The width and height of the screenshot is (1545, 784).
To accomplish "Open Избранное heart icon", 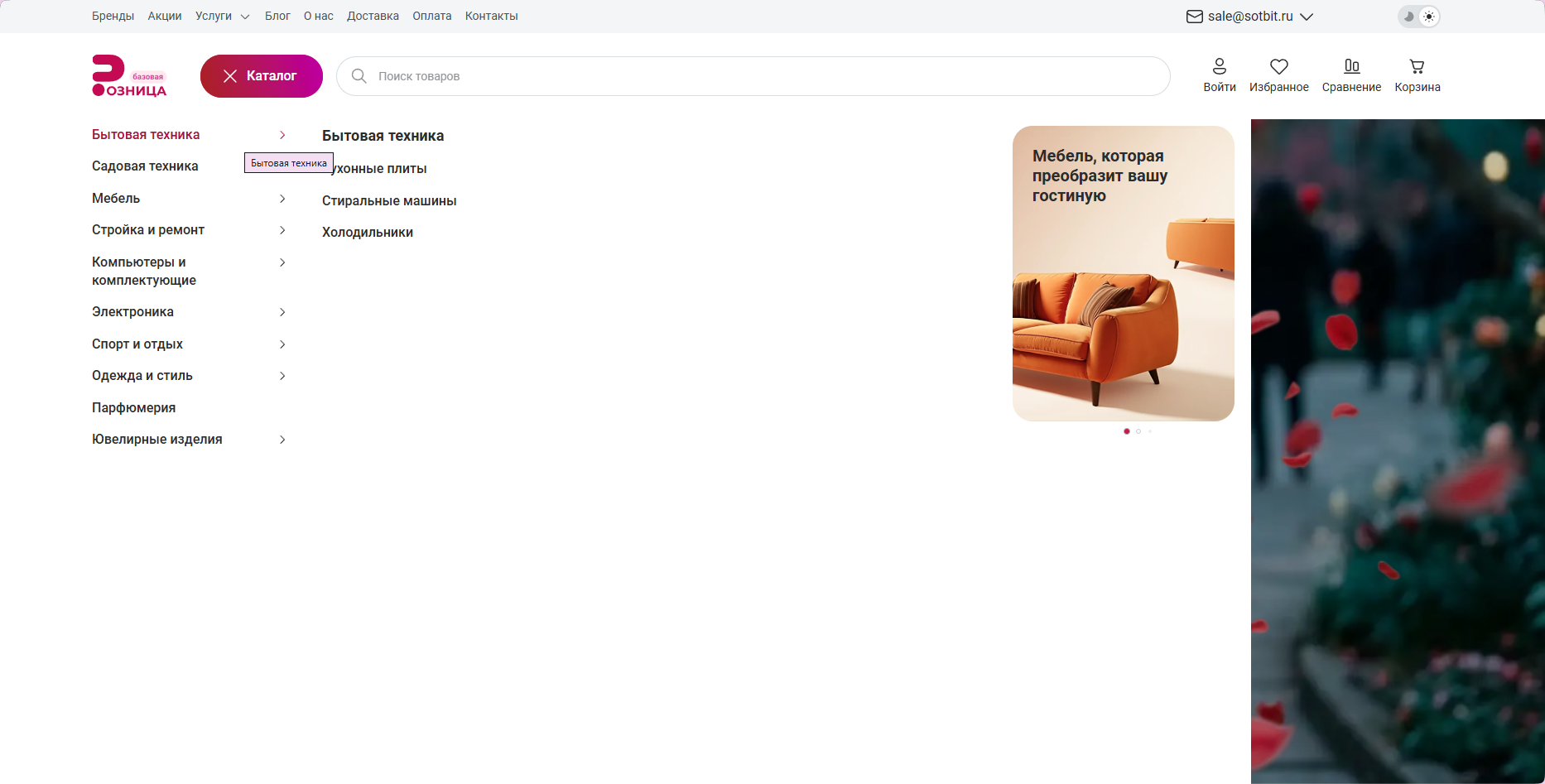I will coord(1278,66).
